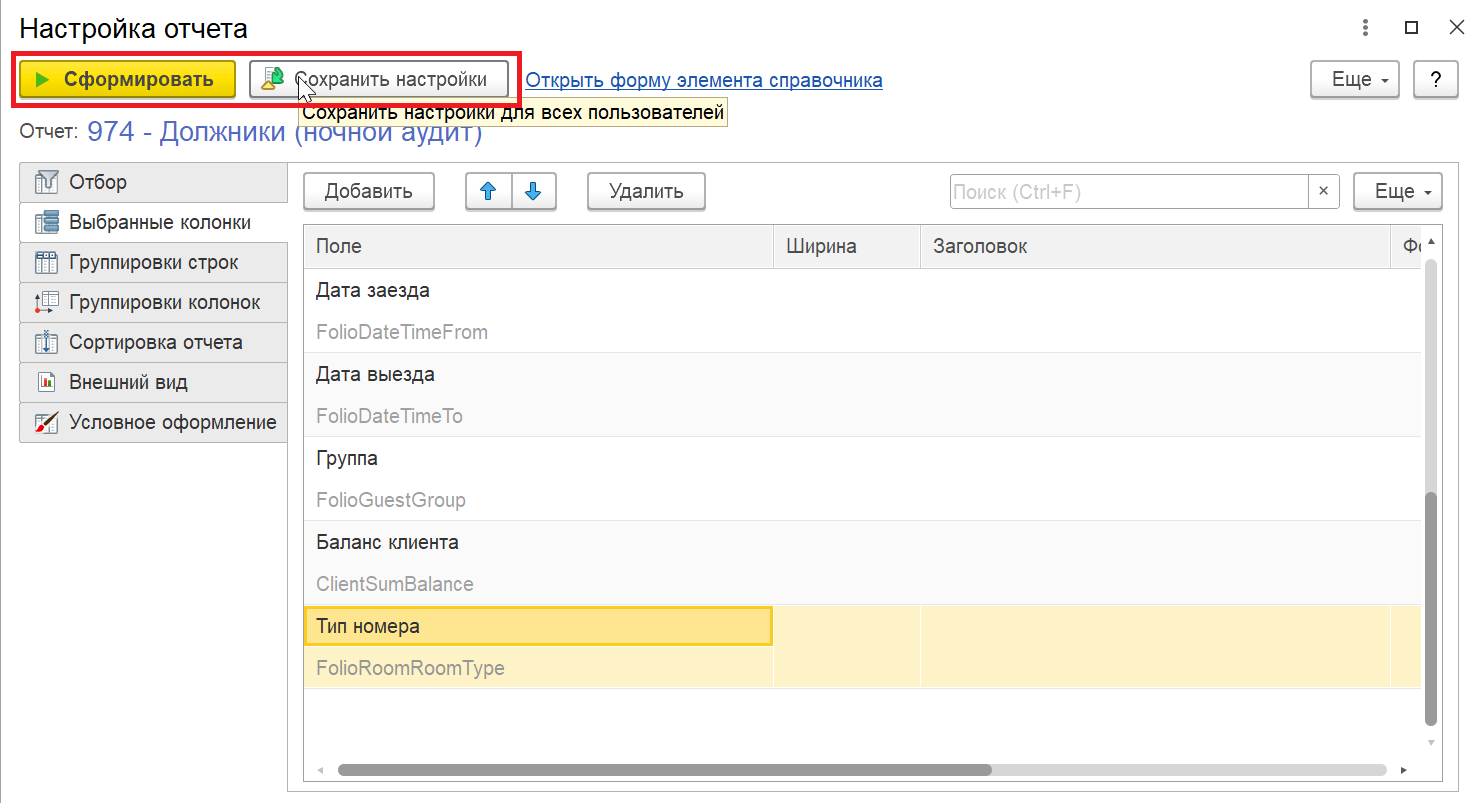The width and height of the screenshot is (1481, 803).
Task: Click the scroll right arrow of table
Action: tap(1403, 770)
